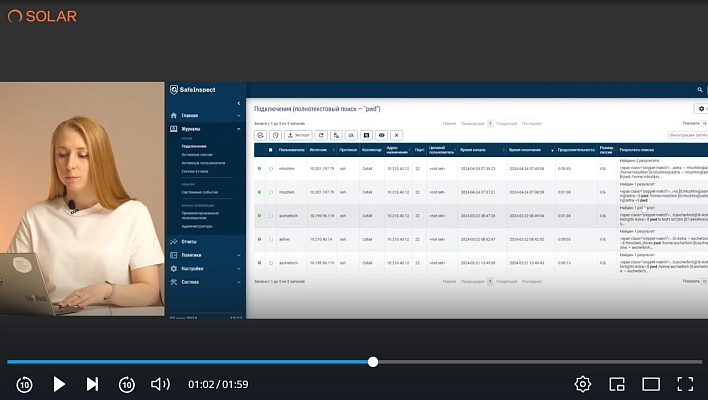708x400 pixels.
Task: Skip forward ten seconds
Action: (x=127, y=384)
